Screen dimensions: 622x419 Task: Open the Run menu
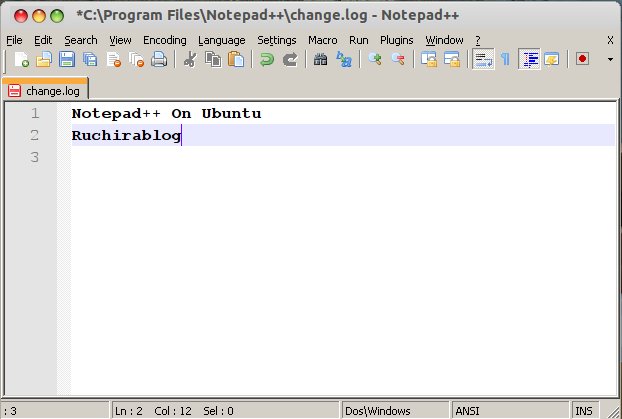[359, 40]
